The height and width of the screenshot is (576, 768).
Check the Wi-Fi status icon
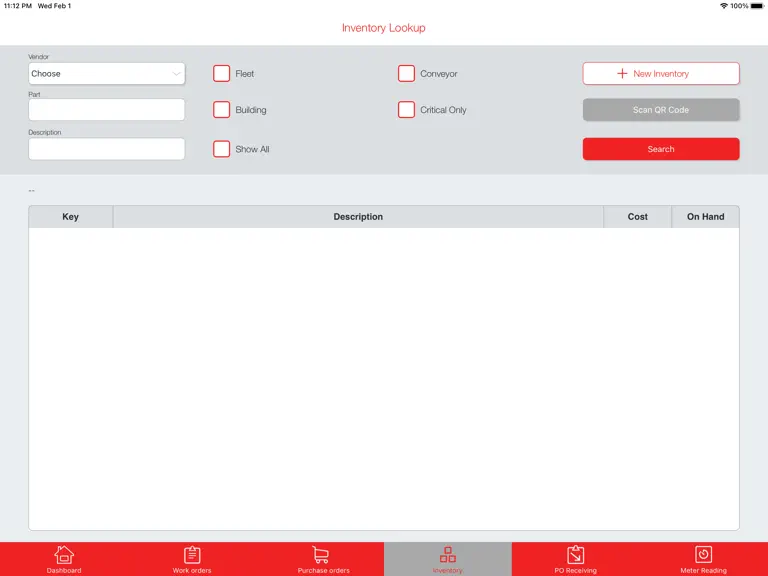point(724,6)
